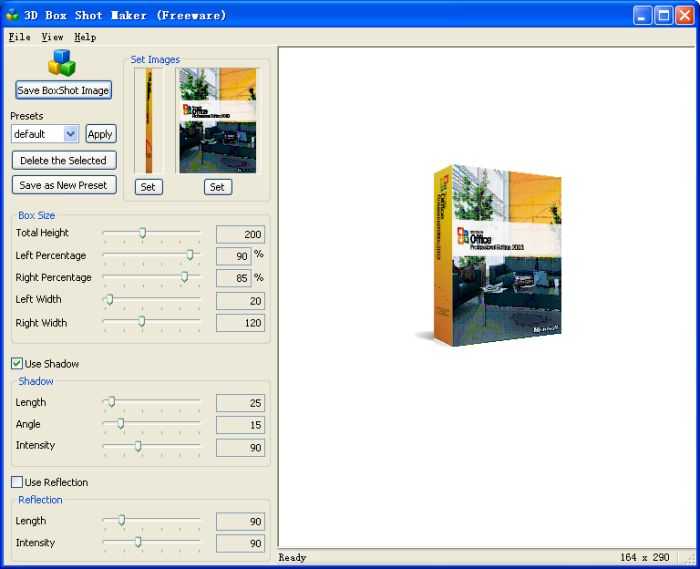Open the Presets dropdown list

pos(71,134)
